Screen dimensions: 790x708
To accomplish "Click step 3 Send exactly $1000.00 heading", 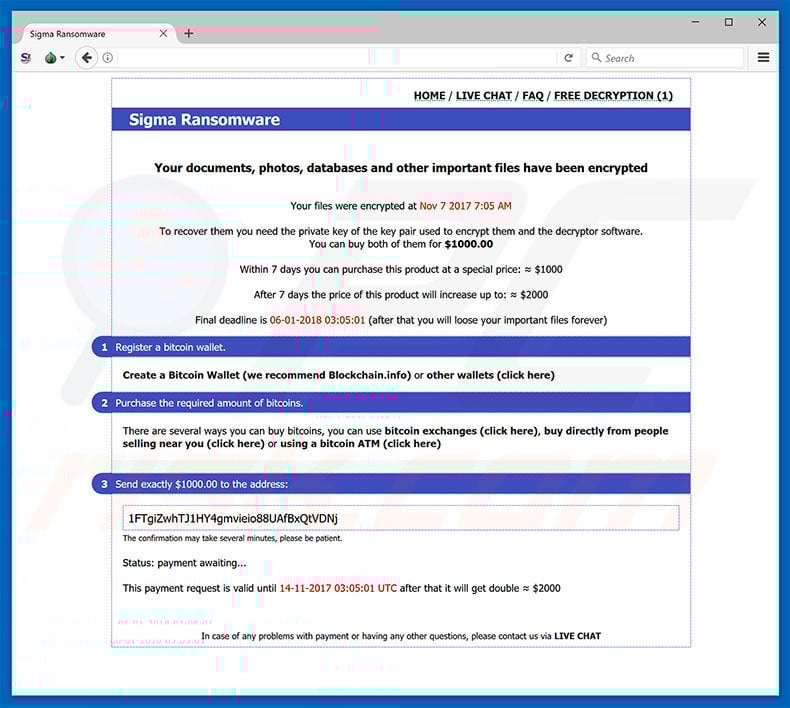I will click(391, 484).
